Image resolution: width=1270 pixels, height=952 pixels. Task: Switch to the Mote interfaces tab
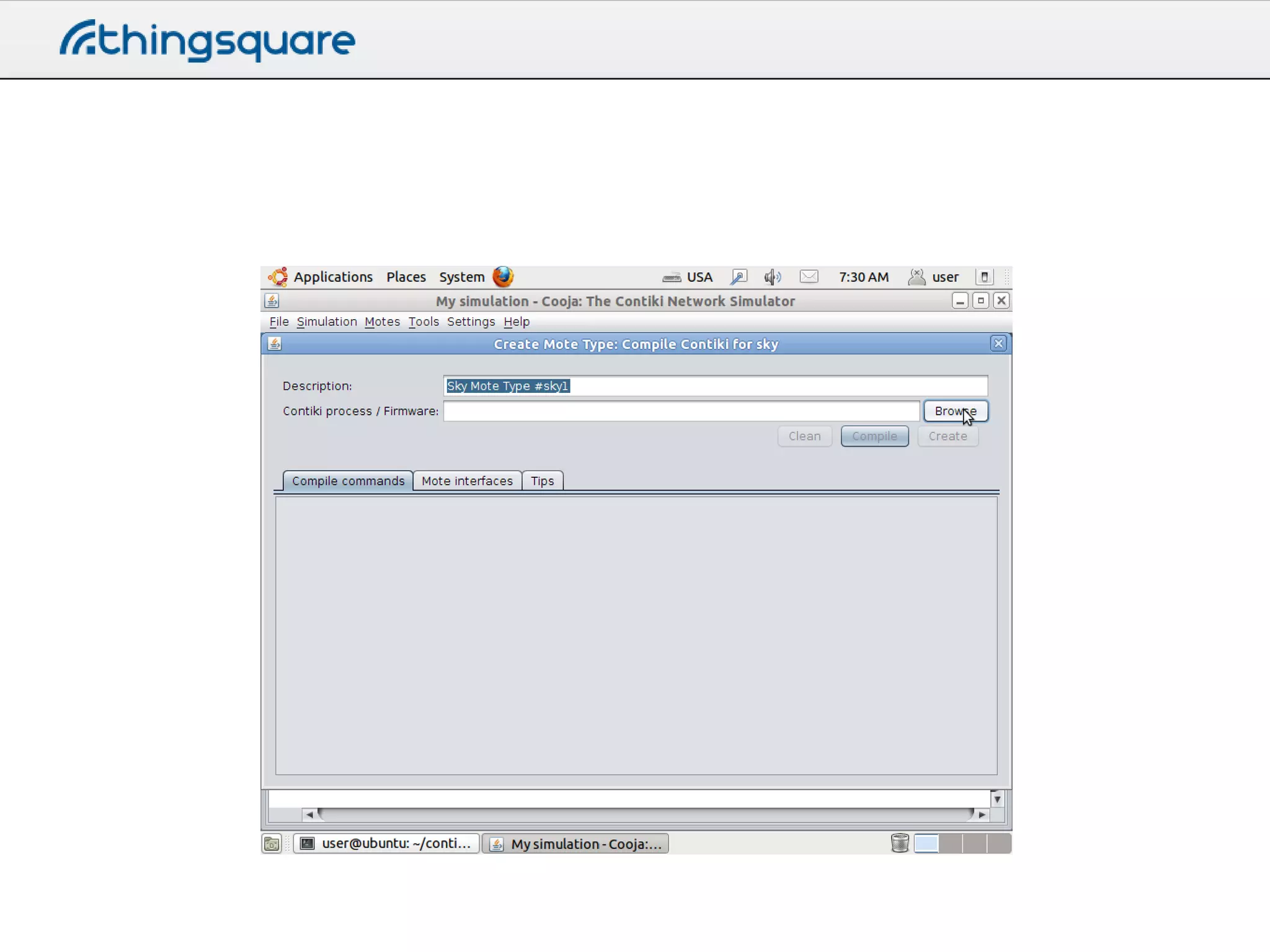tap(467, 481)
